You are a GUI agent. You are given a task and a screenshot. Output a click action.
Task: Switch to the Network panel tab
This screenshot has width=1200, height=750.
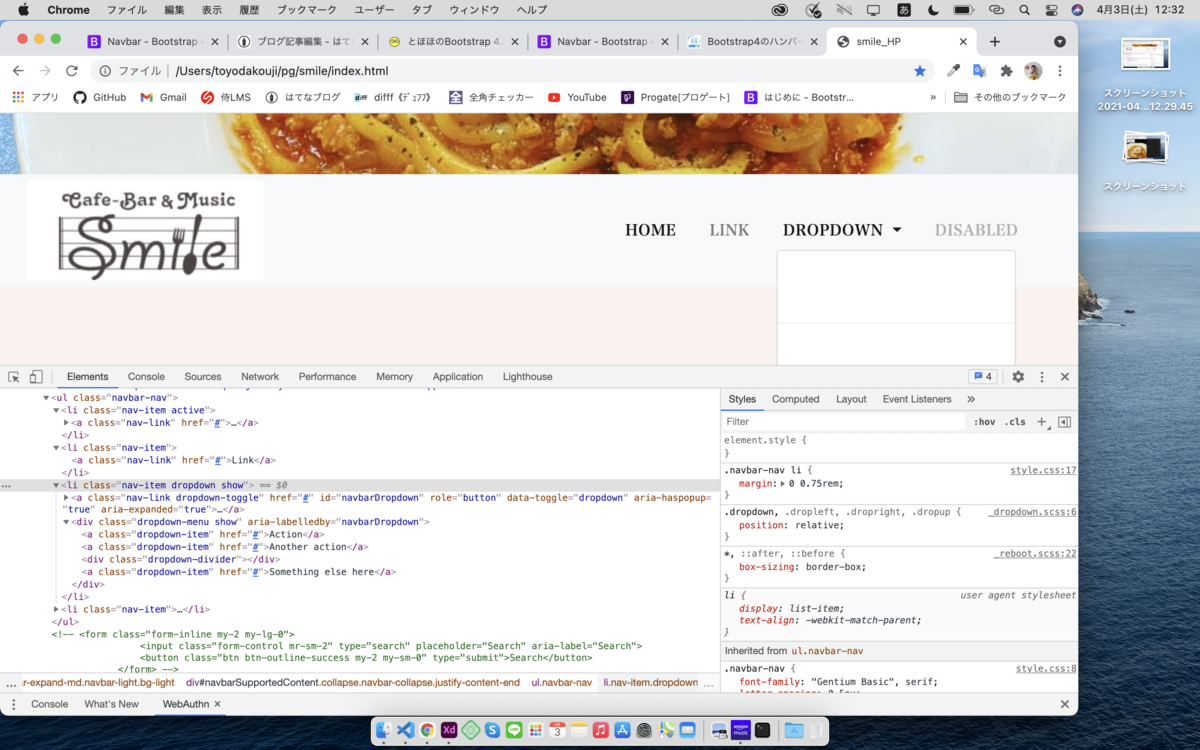pos(260,377)
